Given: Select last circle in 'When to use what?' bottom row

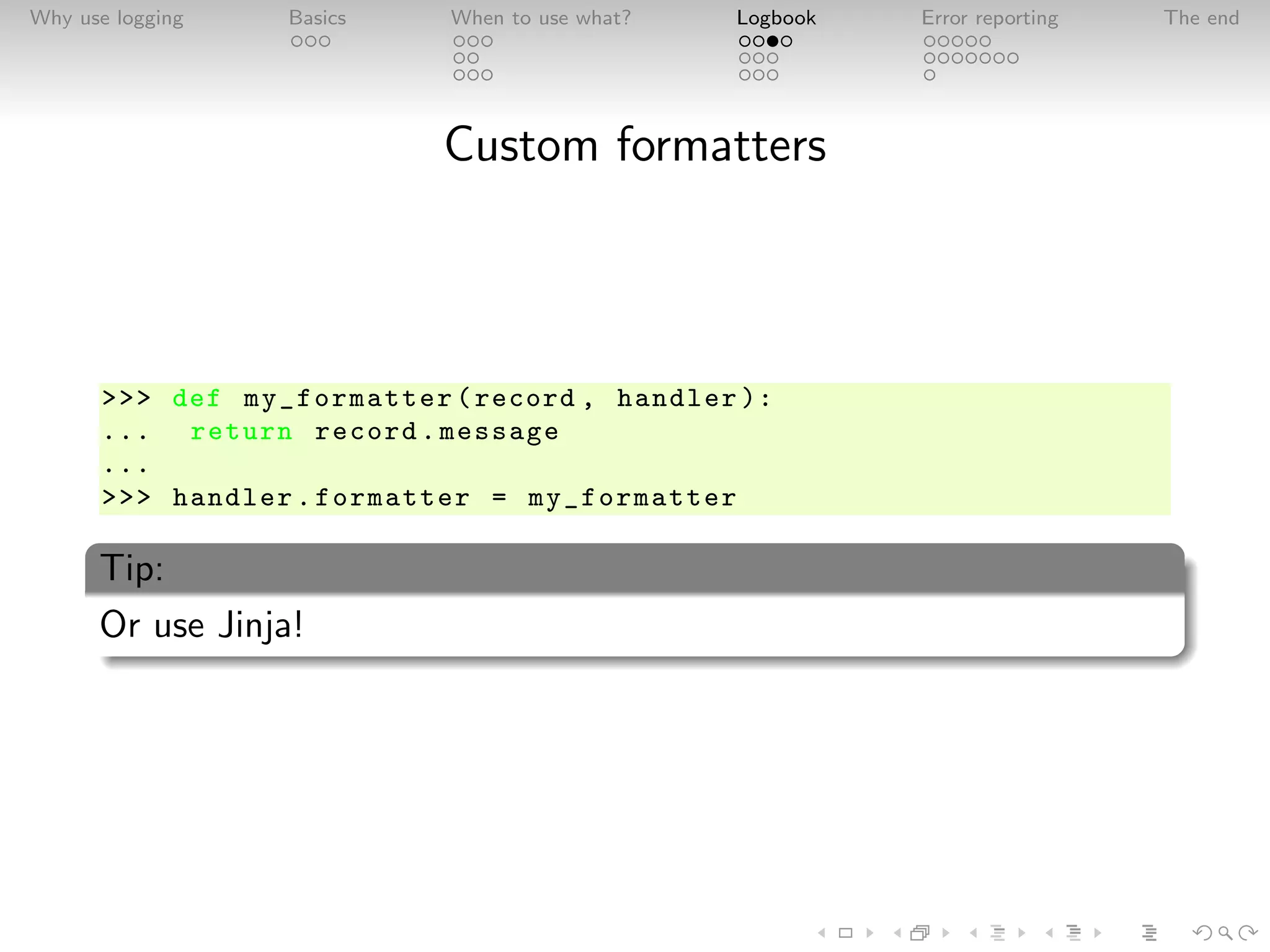Looking at the screenshot, I should pyautogui.click(x=487, y=75).
